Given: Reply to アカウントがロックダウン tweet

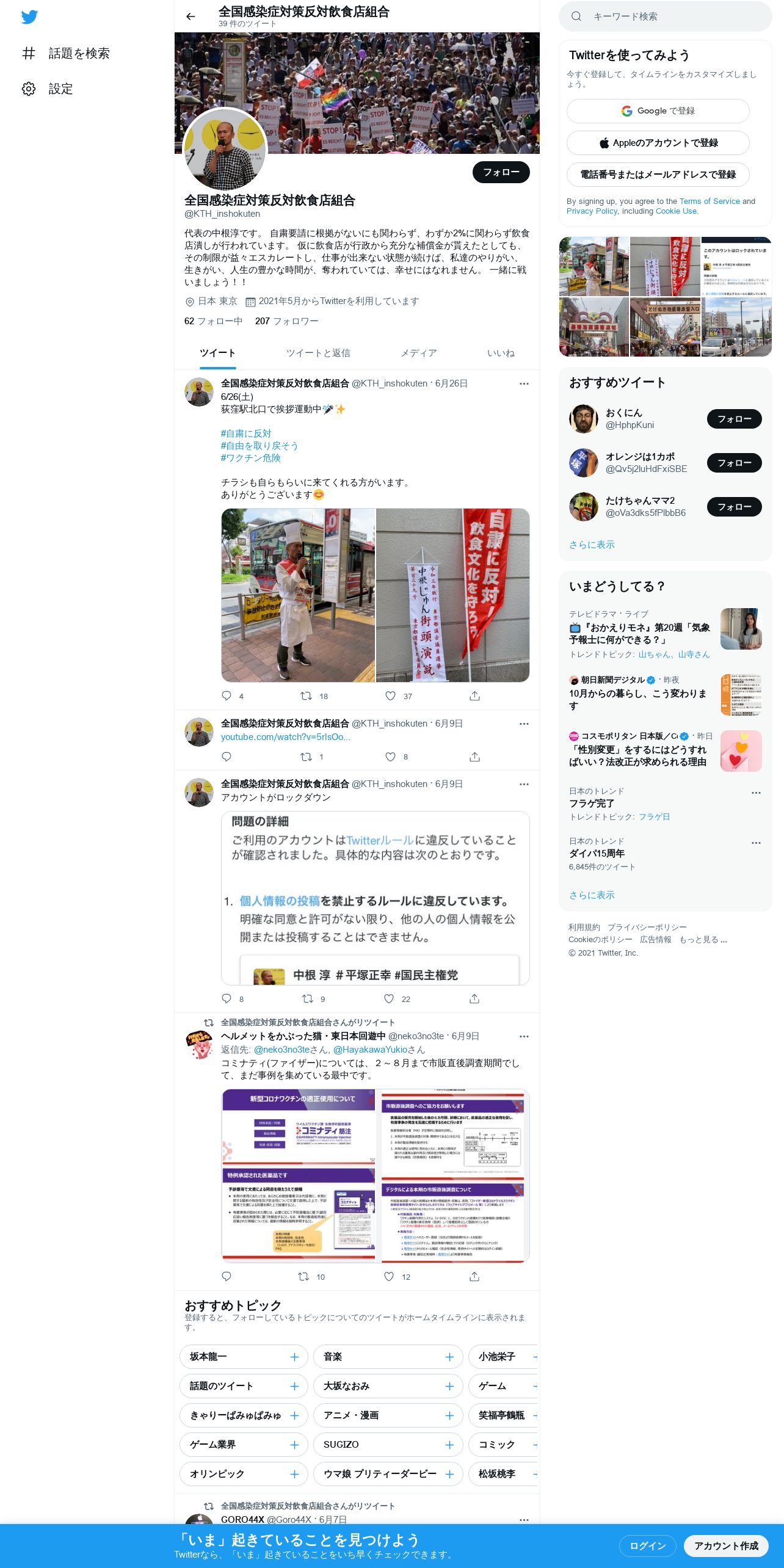Looking at the screenshot, I should coord(227,998).
